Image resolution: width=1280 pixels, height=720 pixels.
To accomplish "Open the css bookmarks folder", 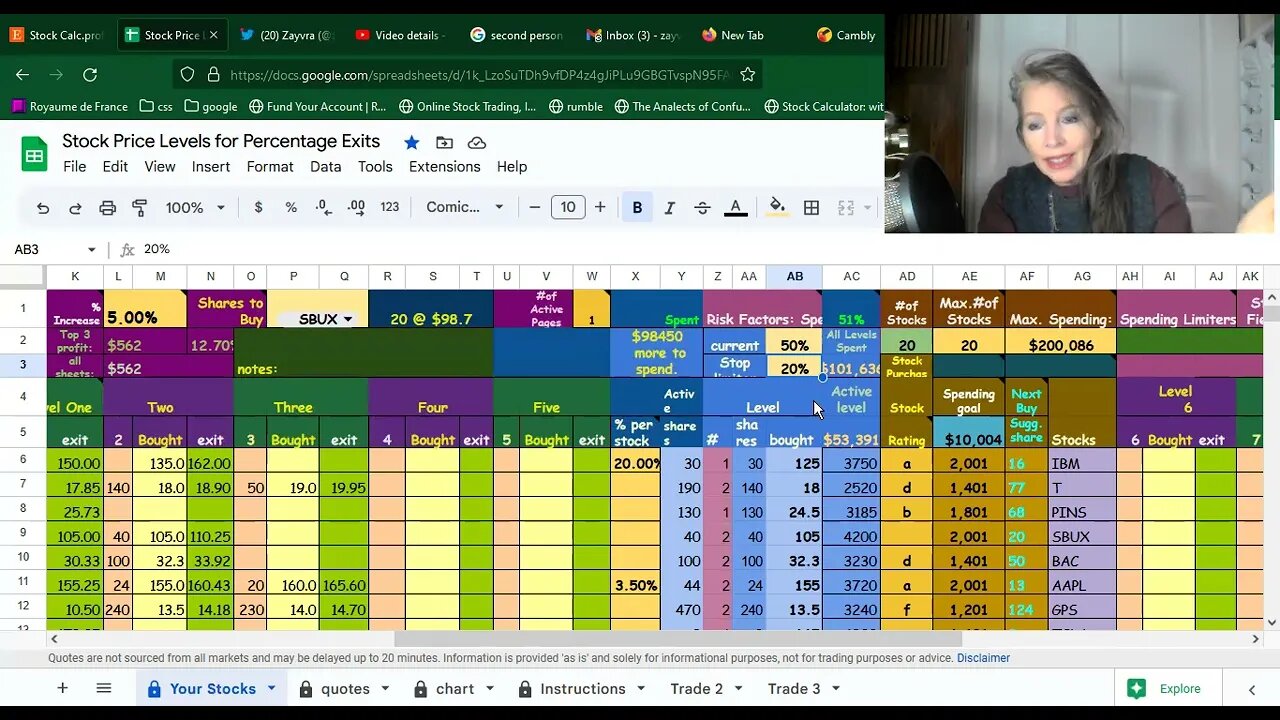I will click(156, 106).
